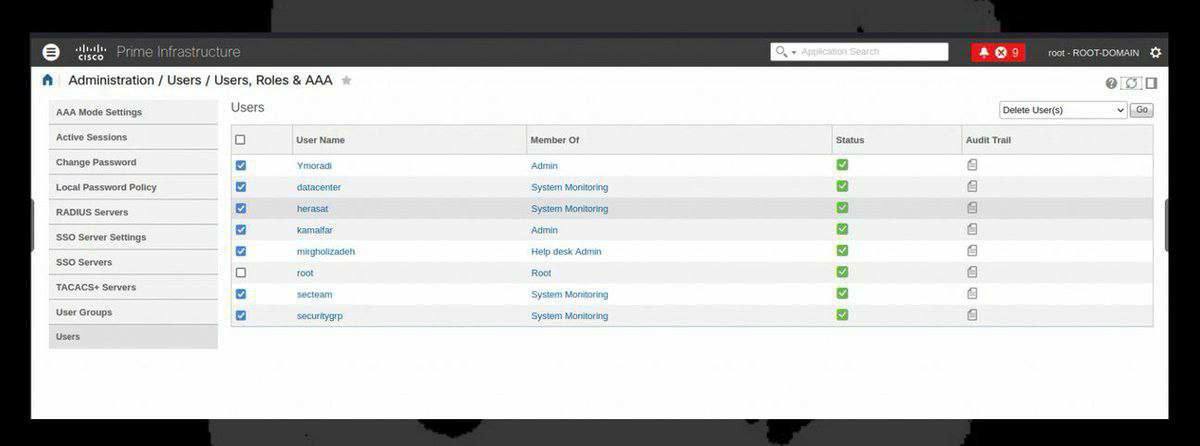The width and height of the screenshot is (1200, 446).
Task: Click status icon for root
Action: [842, 272]
